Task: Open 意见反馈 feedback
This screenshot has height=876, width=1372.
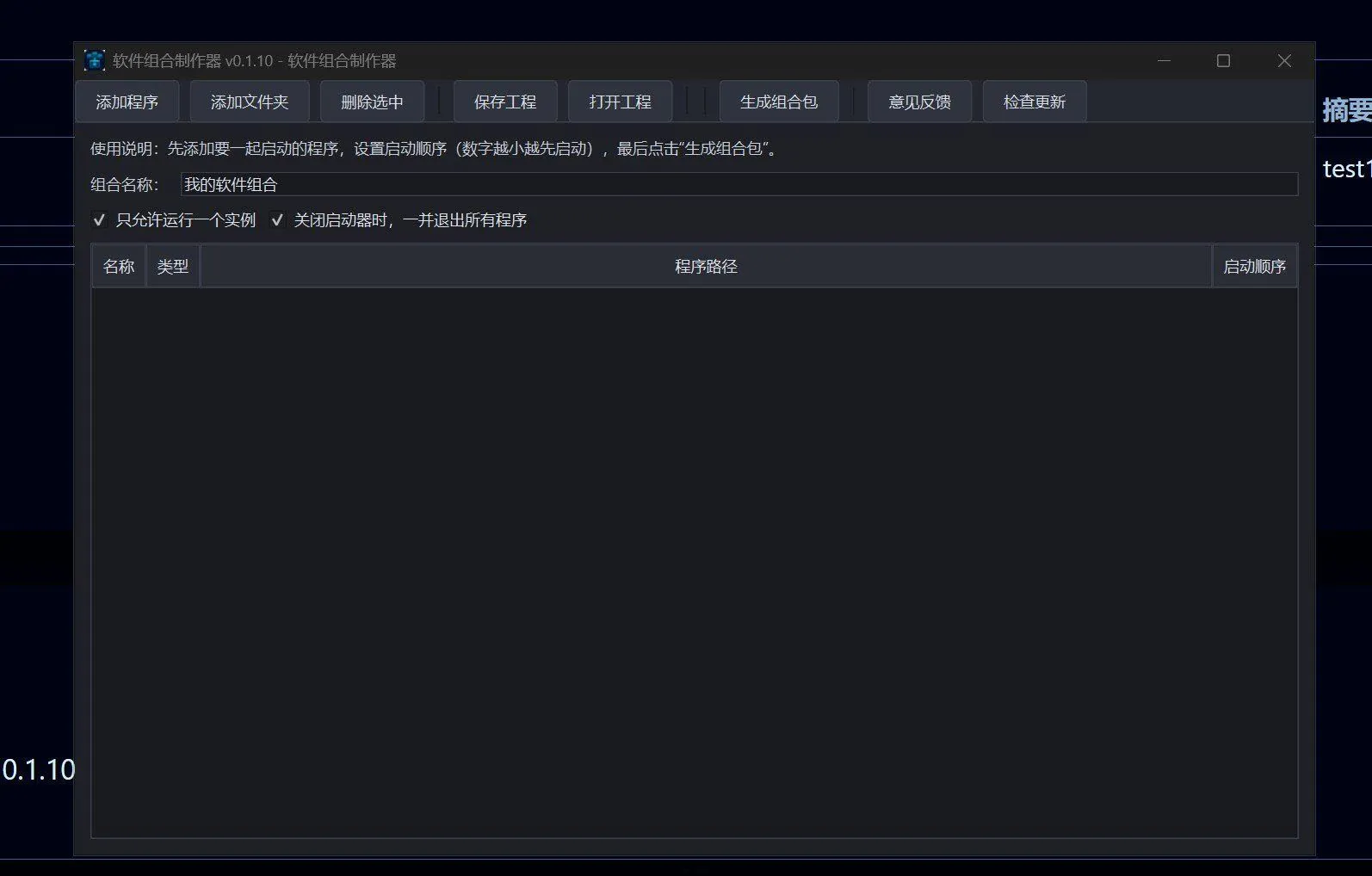Action: click(x=919, y=102)
